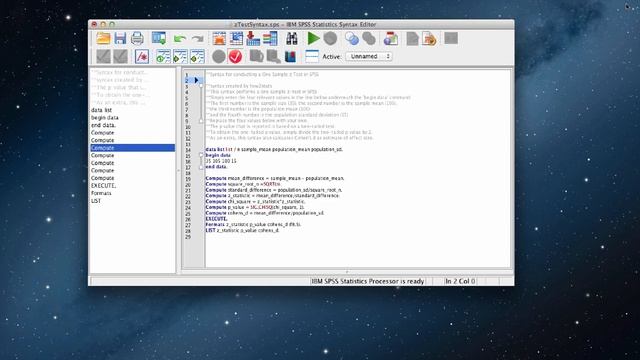Screen dimensions: 640x360
Task: Select 'begin data' in the navigation pane
Action: point(105,118)
